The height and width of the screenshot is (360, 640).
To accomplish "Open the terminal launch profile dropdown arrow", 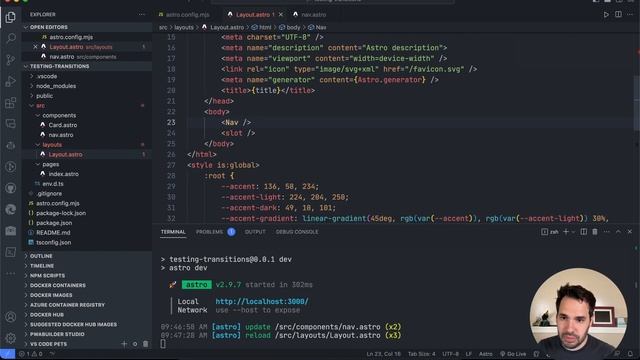I will (x=573, y=232).
